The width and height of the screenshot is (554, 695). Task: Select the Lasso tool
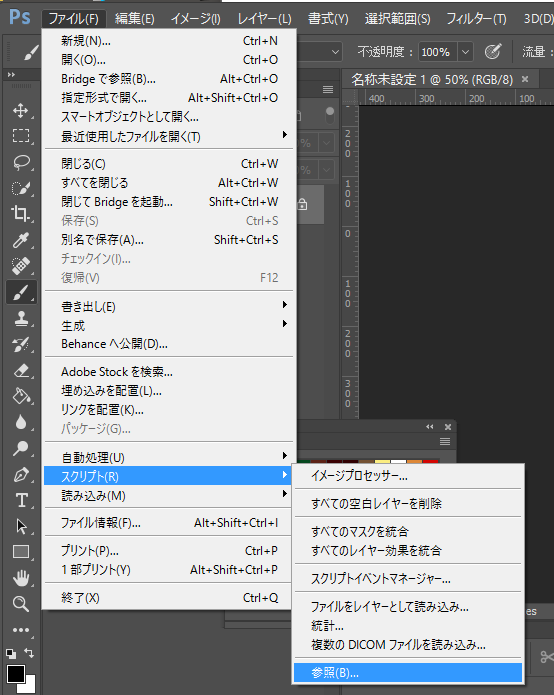coord(20,162)
